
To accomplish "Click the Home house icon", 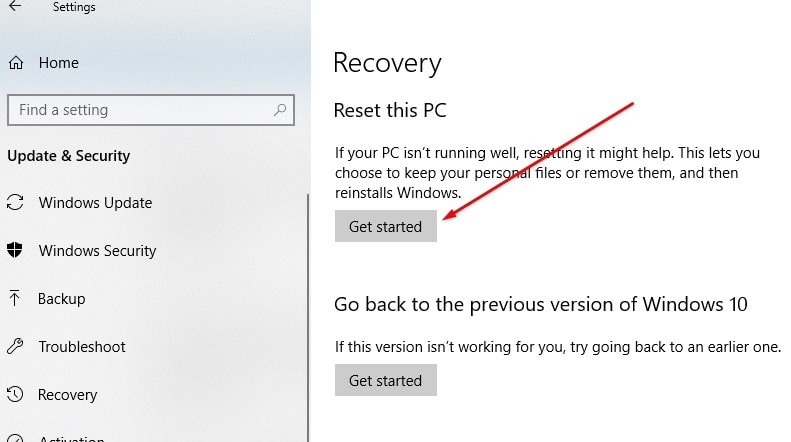I will point(15,63).
